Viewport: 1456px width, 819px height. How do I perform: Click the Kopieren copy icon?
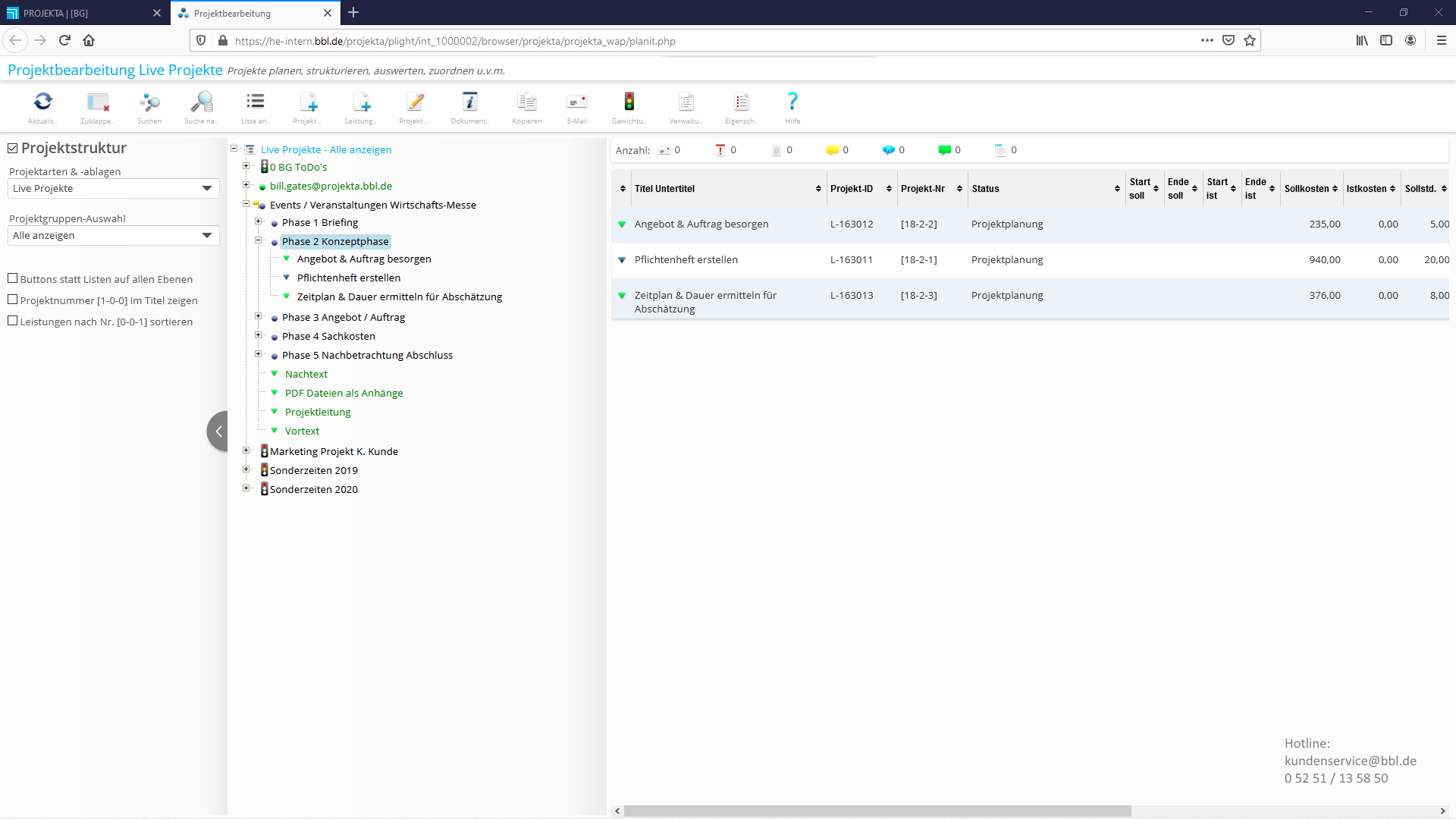coord(526,102)
